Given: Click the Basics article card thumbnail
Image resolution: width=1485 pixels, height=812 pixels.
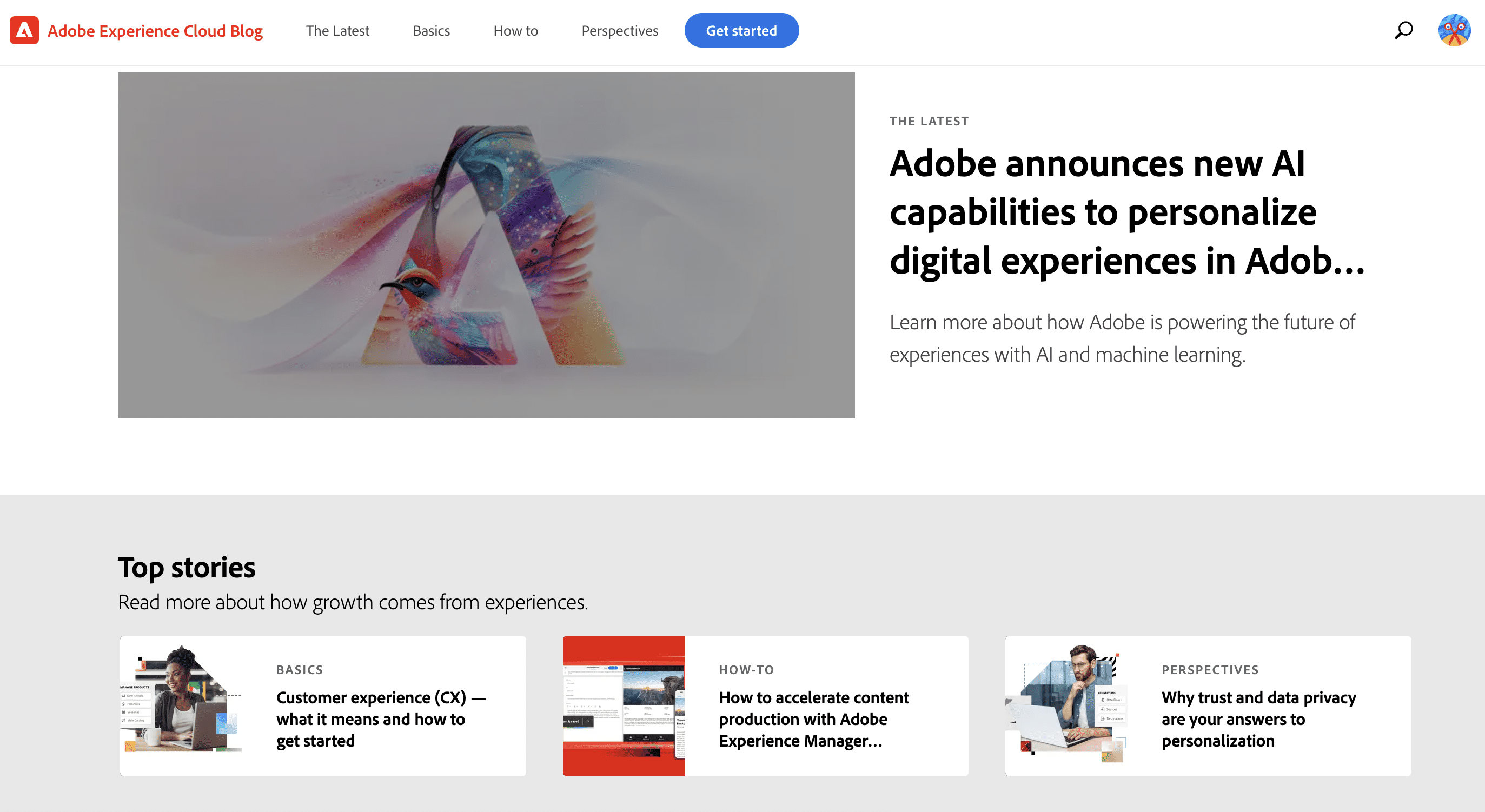Looking at the screenshot, I should (x=183, y=706).
